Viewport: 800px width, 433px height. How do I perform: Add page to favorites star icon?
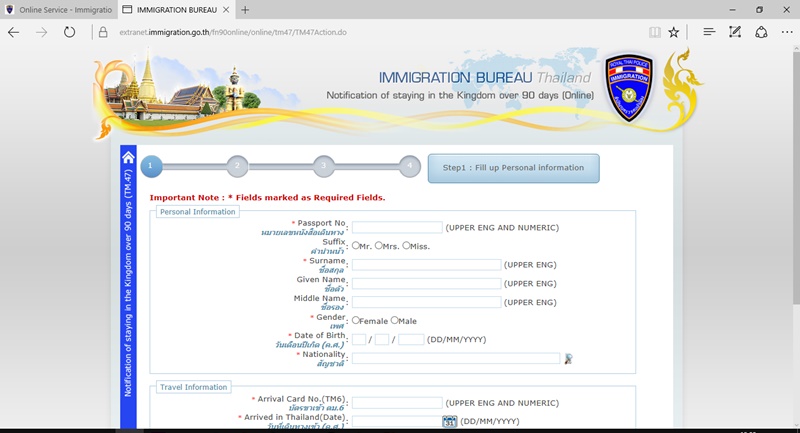tap(673, 32)
